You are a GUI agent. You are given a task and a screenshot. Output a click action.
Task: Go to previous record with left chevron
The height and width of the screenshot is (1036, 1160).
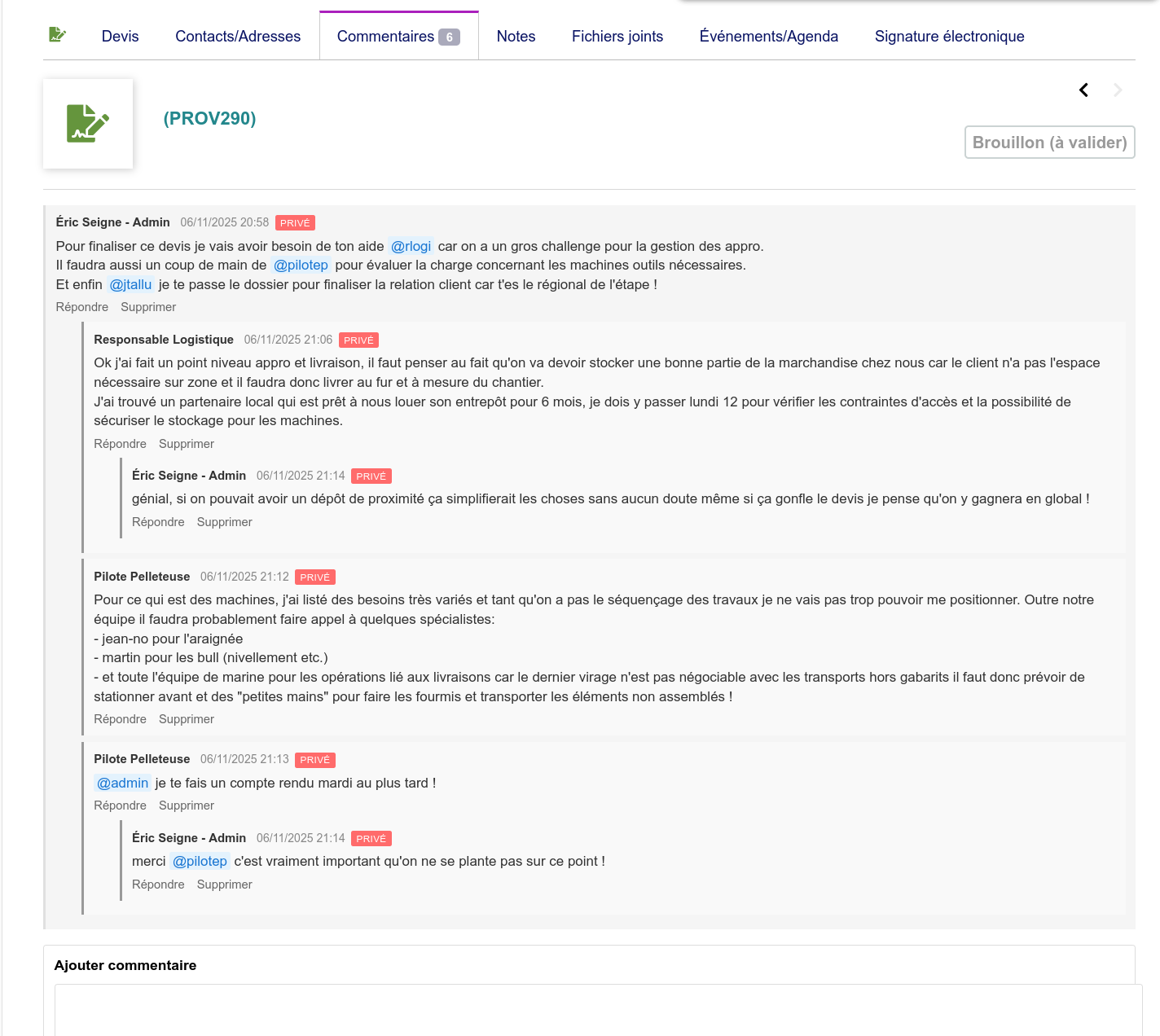click(x=1083, y=90)
